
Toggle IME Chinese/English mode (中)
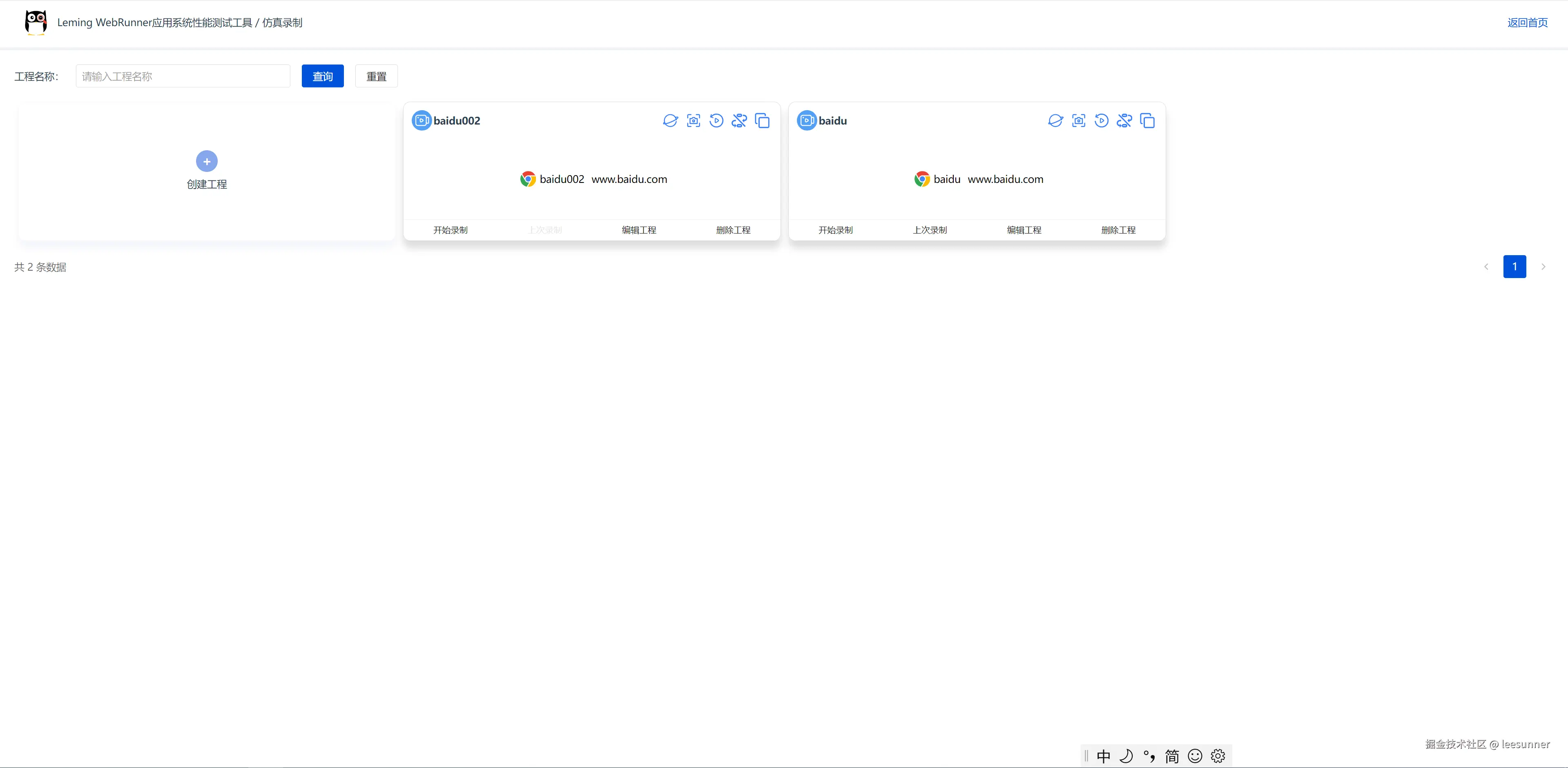point(1104,756)
